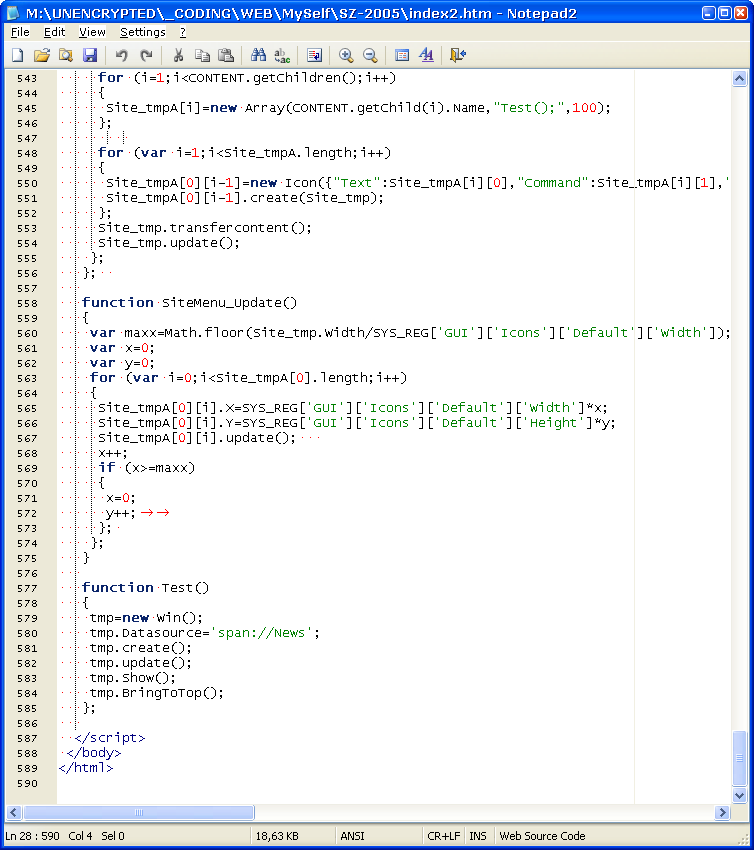Open the Edit menu

click(54, 32)
